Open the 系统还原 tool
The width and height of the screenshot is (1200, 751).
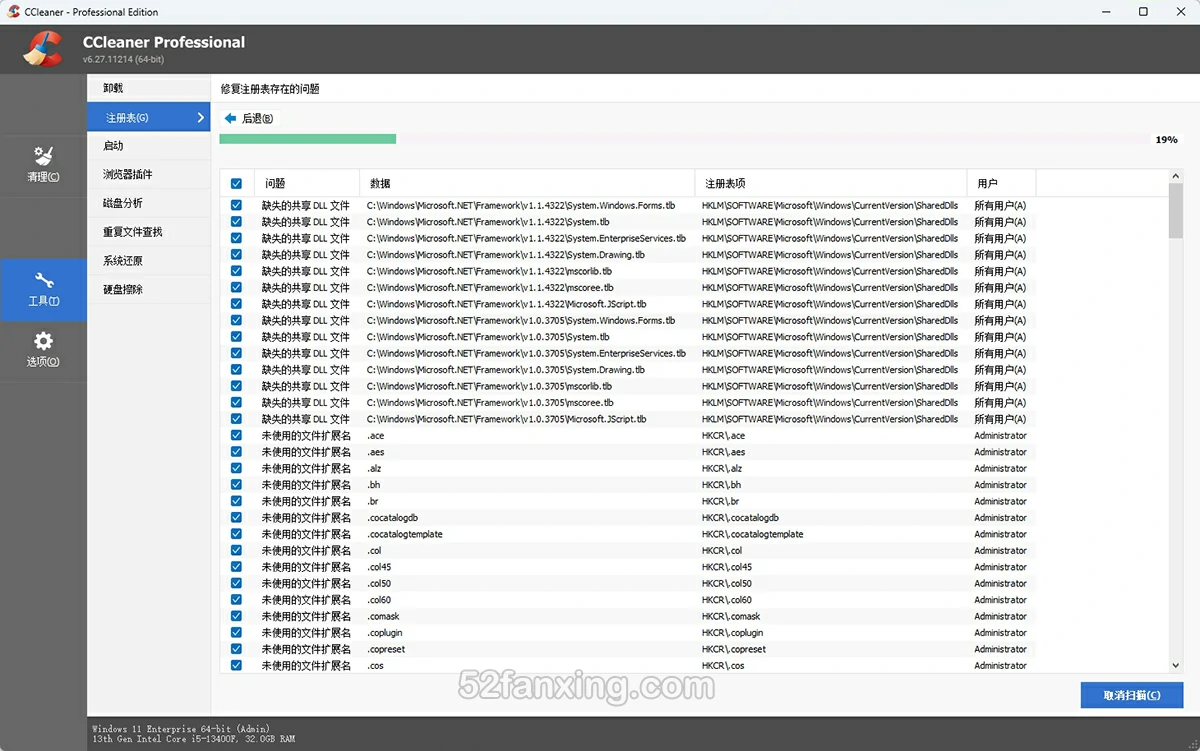tap(148, 261)
